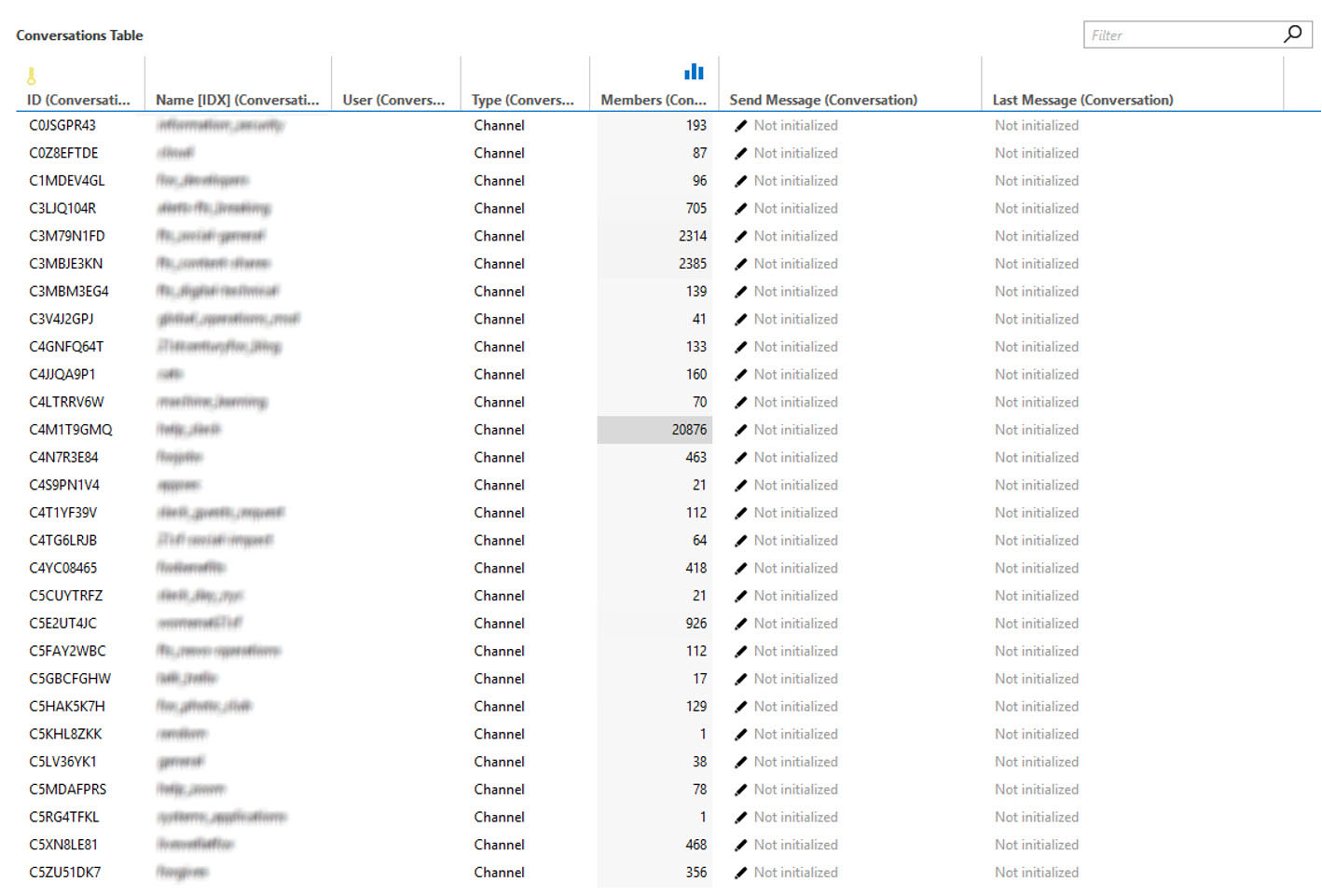Sort by Send Message (Conversation) column header

823,100
